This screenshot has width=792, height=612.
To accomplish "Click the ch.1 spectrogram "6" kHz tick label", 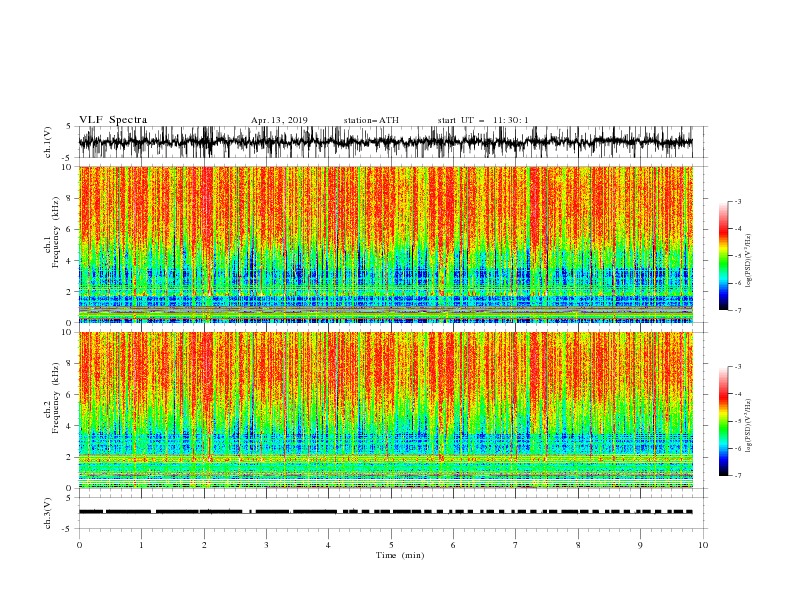I will [69, 230].
